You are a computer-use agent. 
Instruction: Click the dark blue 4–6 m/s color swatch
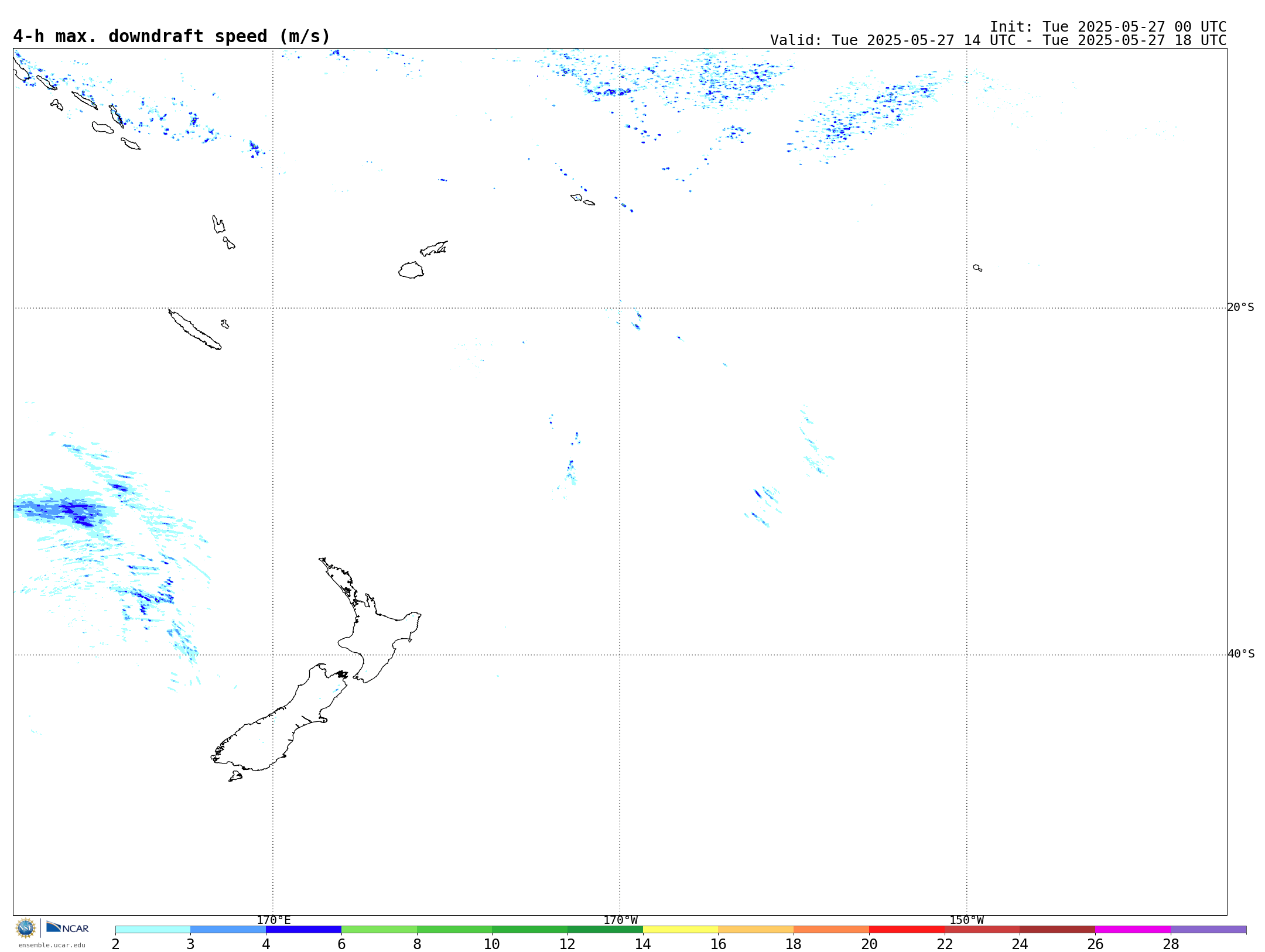(303, 929)
